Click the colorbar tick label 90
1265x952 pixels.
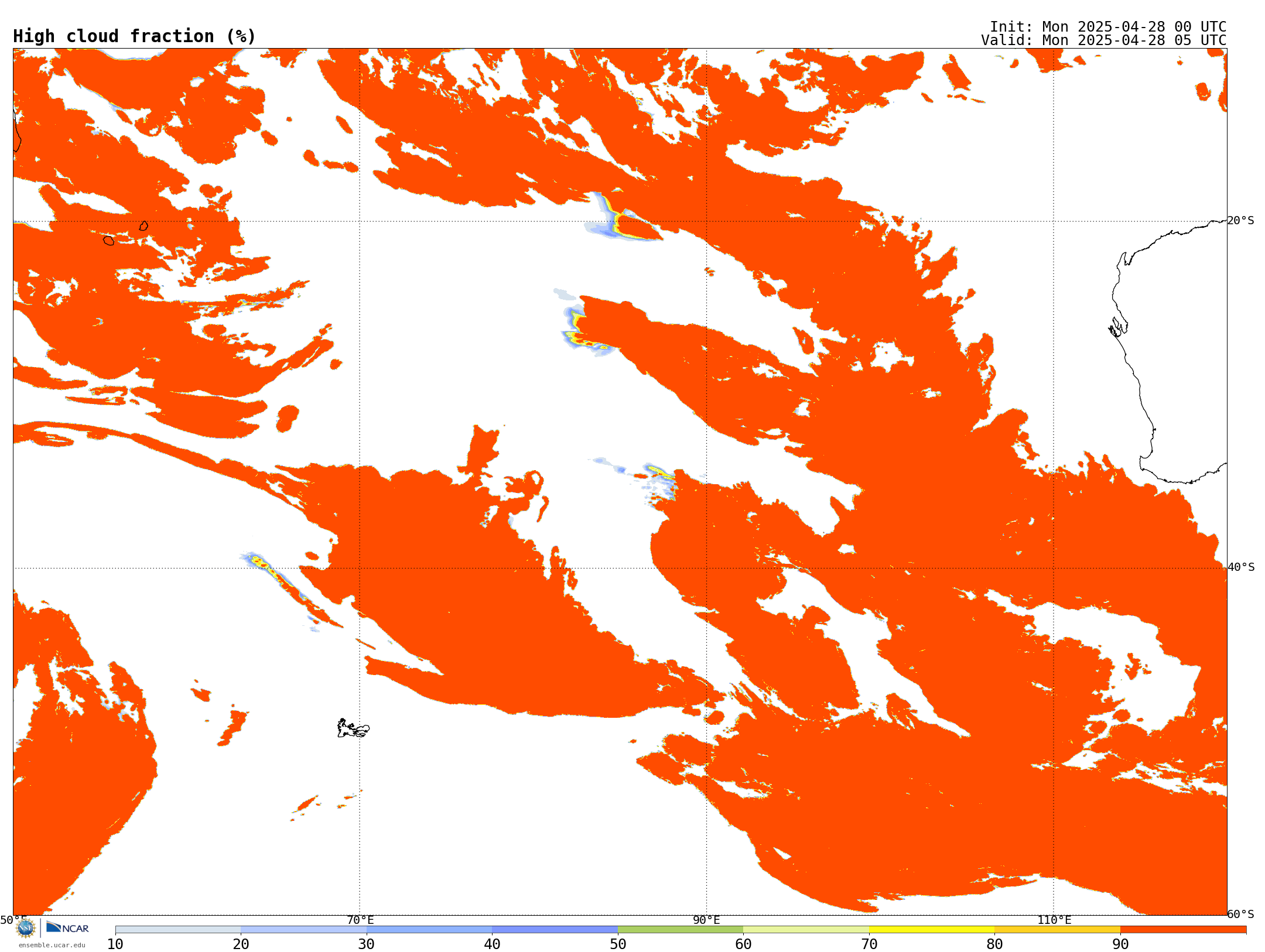1120,944
